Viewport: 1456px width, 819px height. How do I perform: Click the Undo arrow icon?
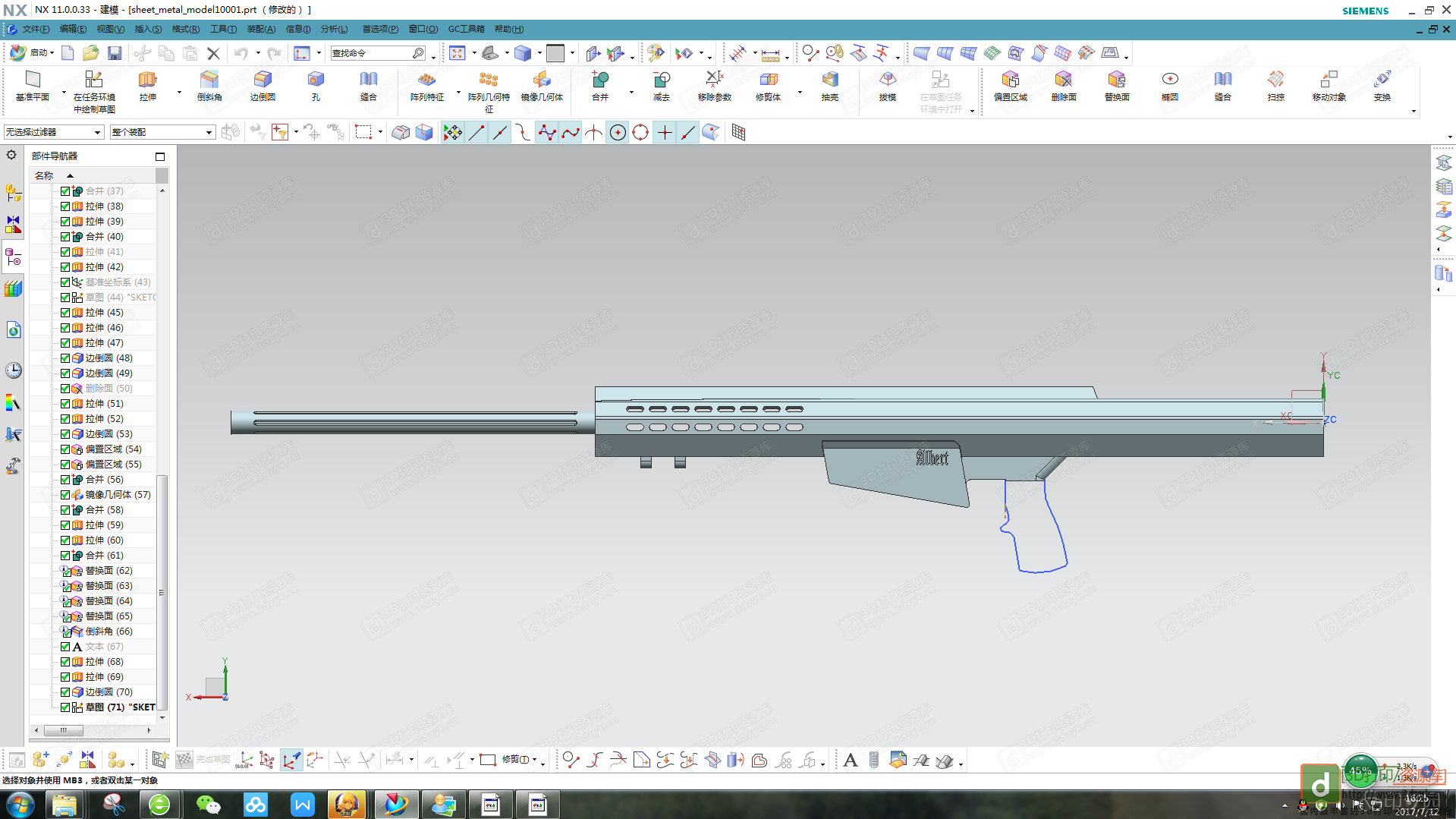pos(241,53)
